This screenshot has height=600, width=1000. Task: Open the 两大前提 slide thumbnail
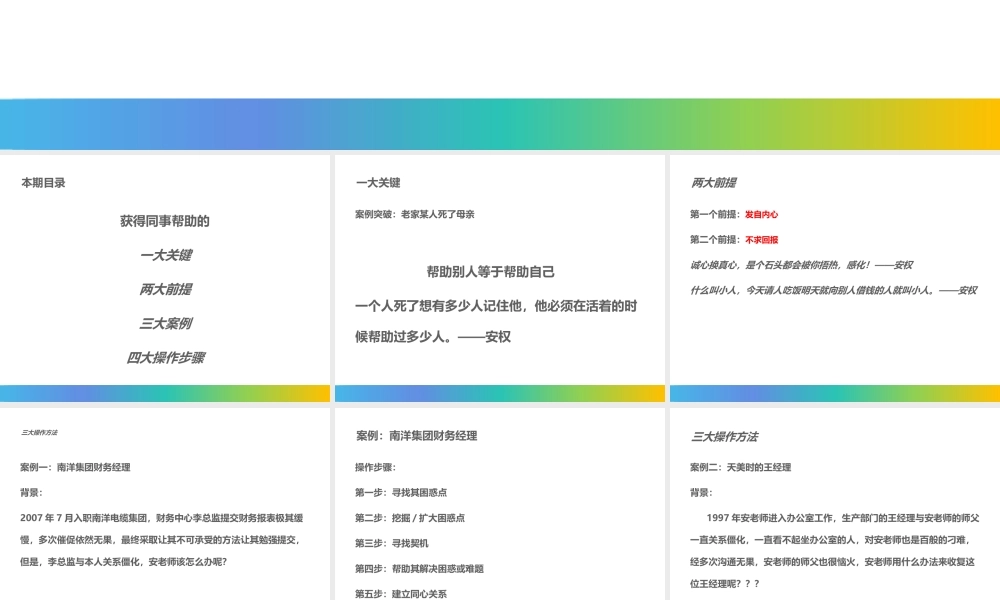[835, 278]
